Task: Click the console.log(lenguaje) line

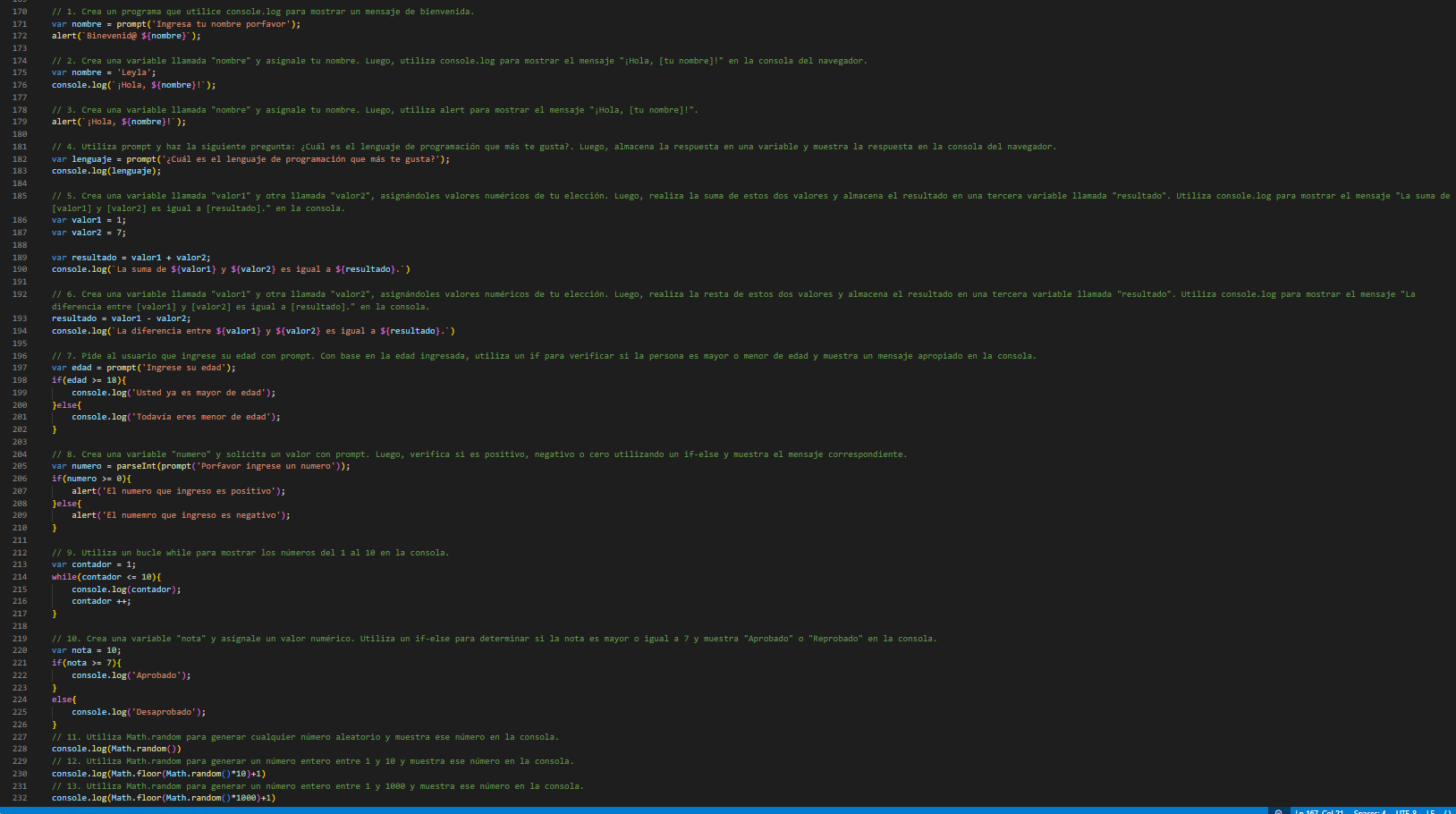Action: (x=106, y=171)
